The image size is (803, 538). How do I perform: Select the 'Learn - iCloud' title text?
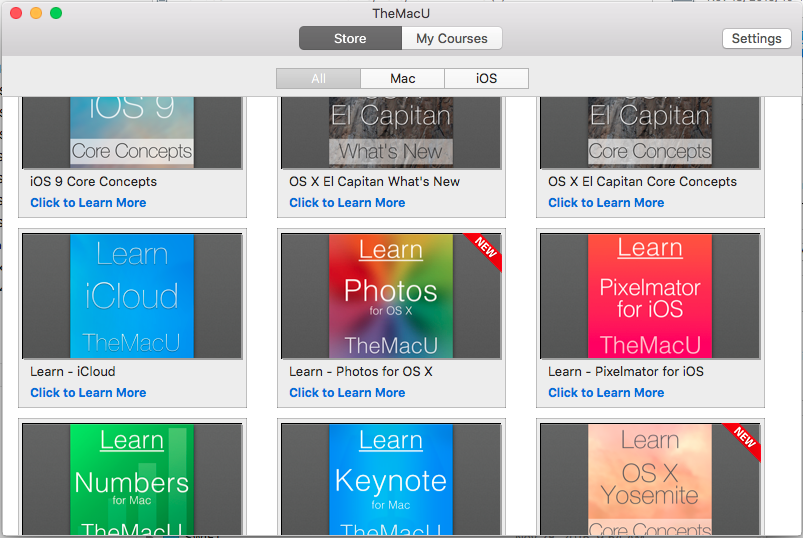(73, 372)
